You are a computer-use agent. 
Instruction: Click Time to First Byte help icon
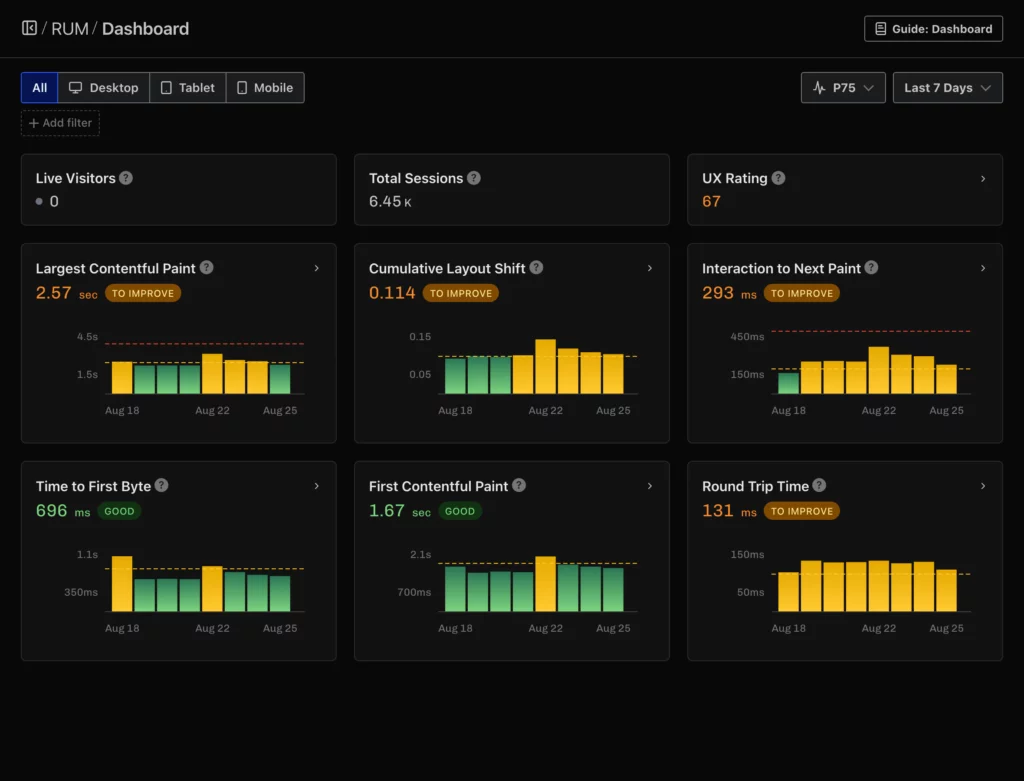162,485
